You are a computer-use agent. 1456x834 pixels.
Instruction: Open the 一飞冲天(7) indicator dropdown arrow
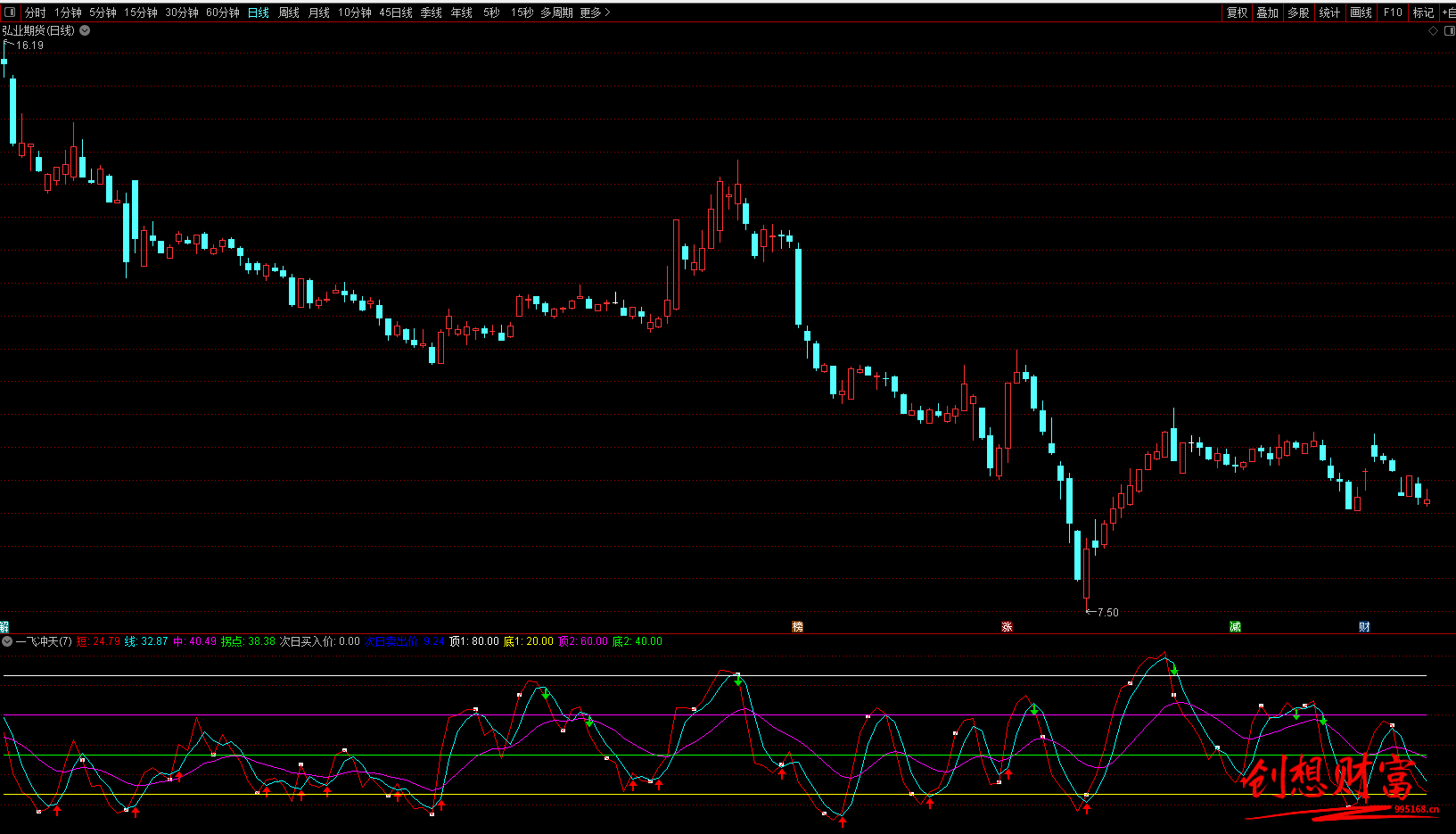click(x=7, y=641)
